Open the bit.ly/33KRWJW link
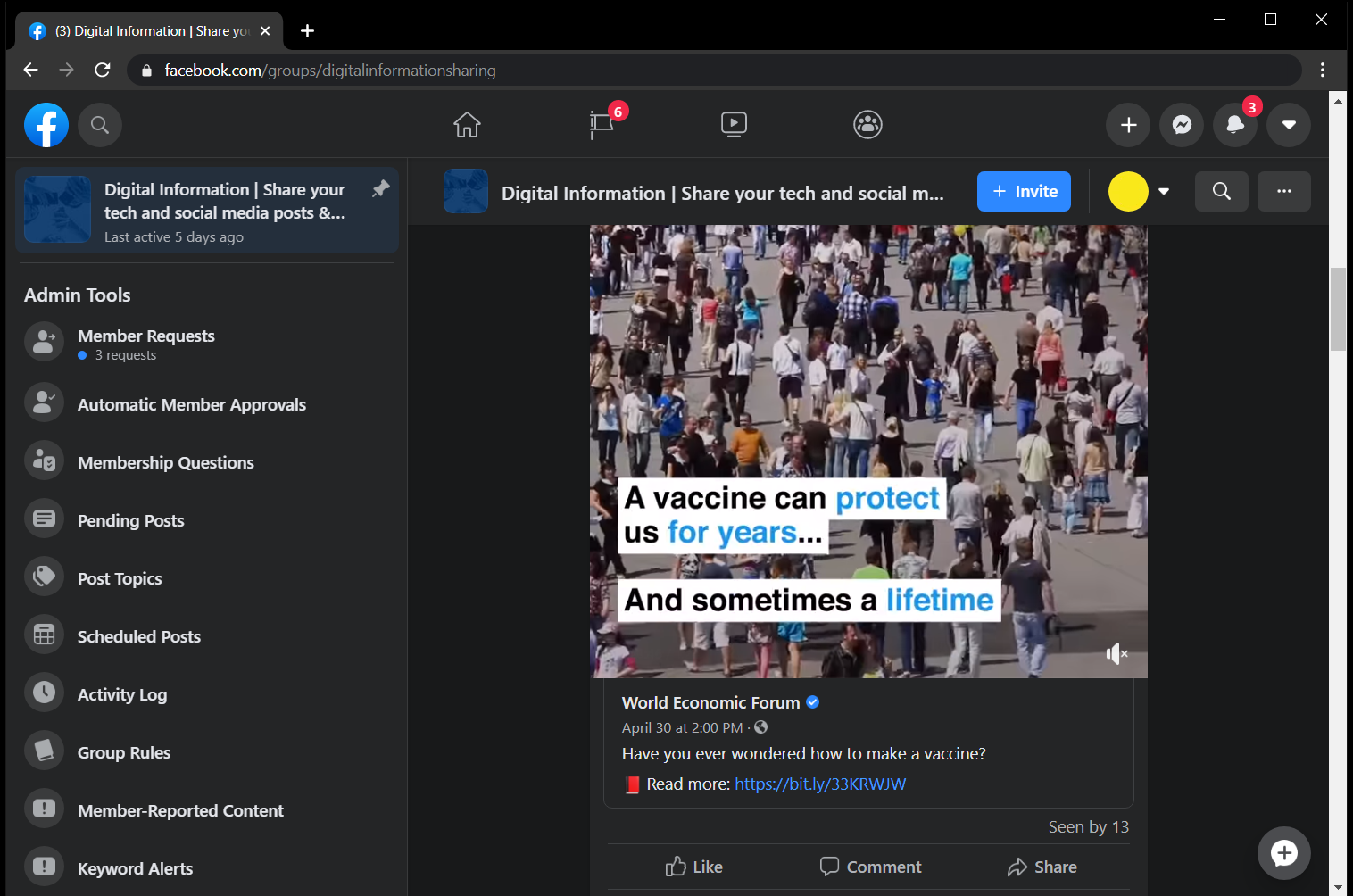1353x896 pixels. click(820, 784)
